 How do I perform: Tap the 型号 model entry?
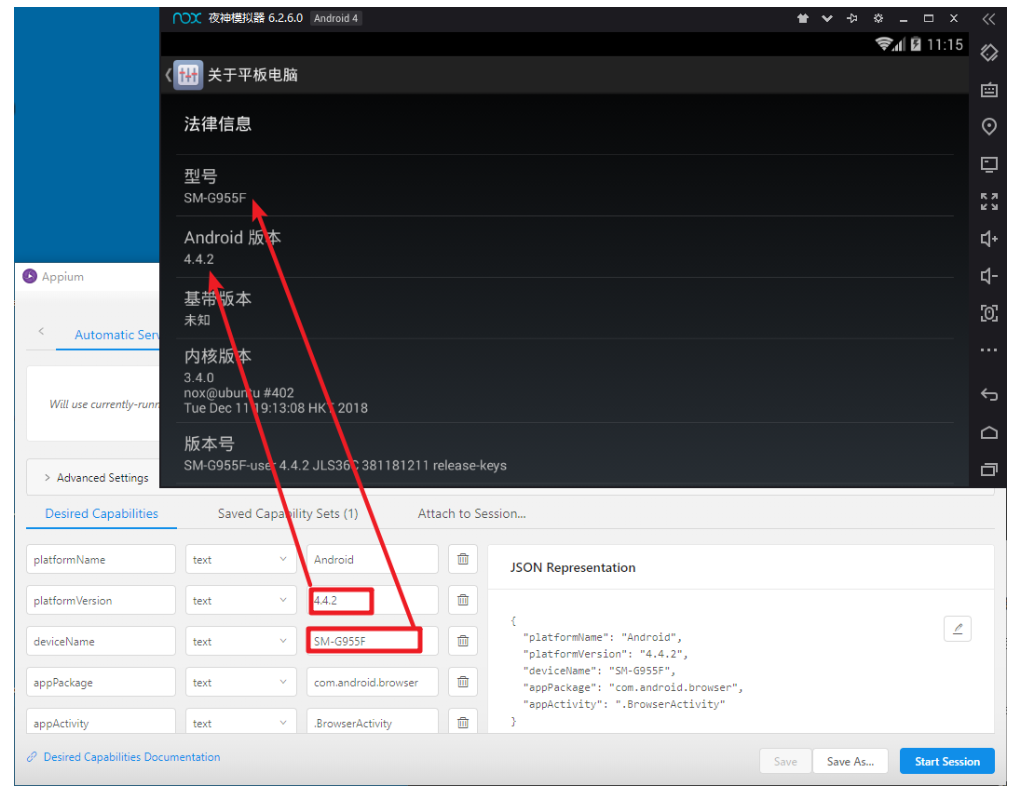click(x=564, y=185)
